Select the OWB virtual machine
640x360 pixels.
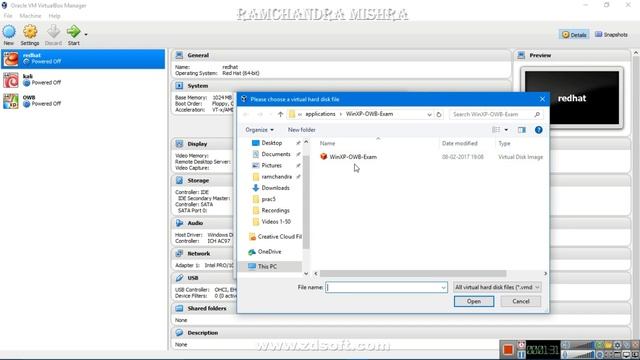click(83, 101)
